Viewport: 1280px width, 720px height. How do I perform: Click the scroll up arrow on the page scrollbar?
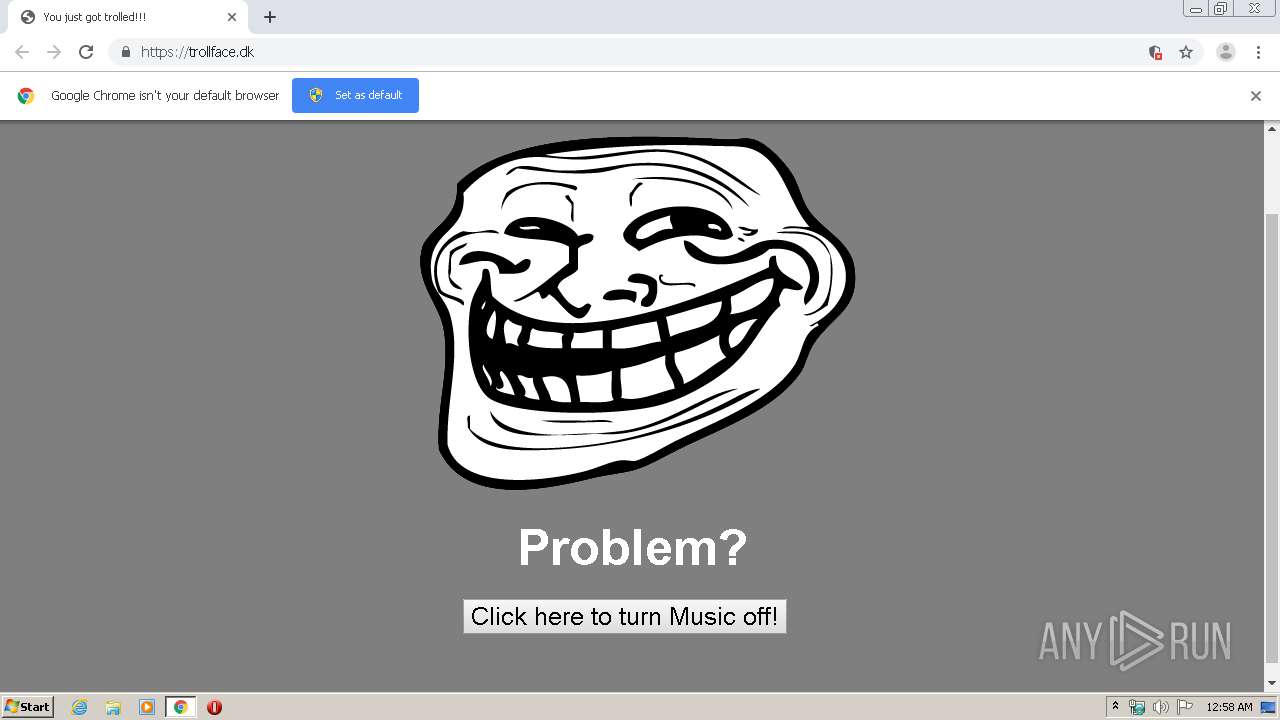(1272, 129)
